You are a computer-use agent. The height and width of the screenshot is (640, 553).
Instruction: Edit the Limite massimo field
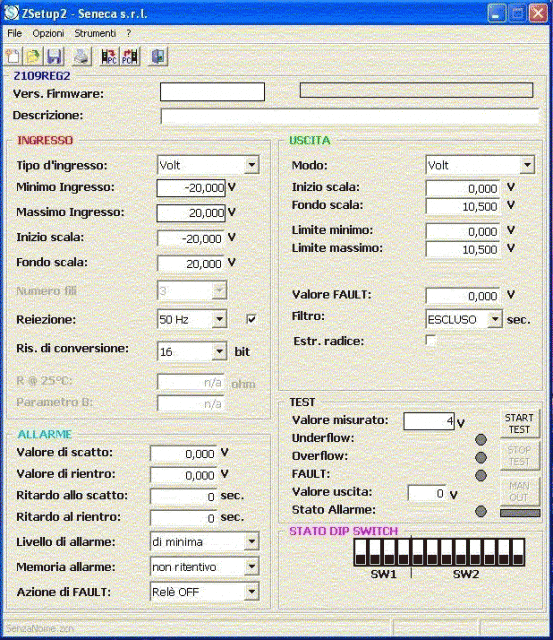[463, 249]
